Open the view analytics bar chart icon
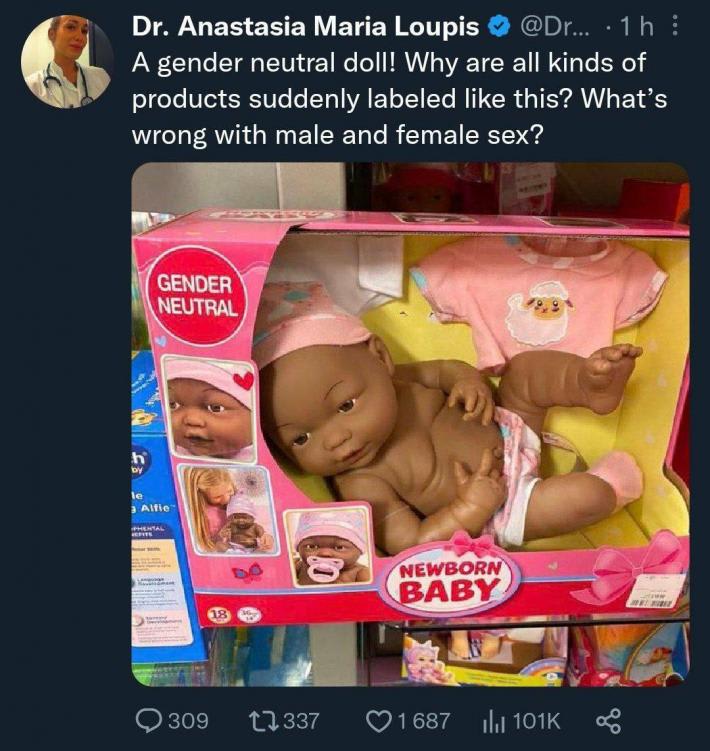710x751 pixels. pos(493,720)
